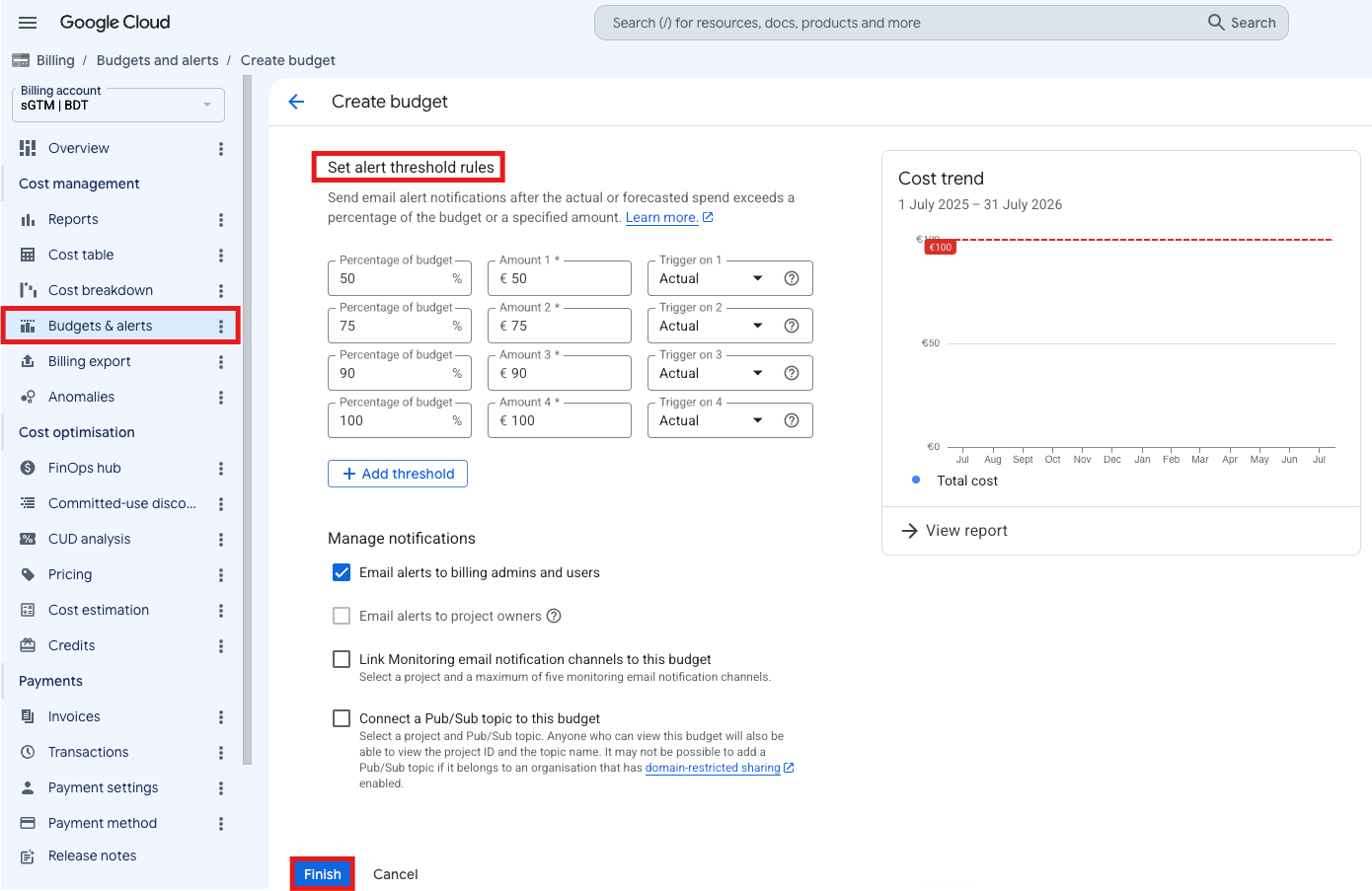The width and height of the screenshot is (1372, 891).
Task: Click the Total cost legend dot
Action: coord(916,480)
